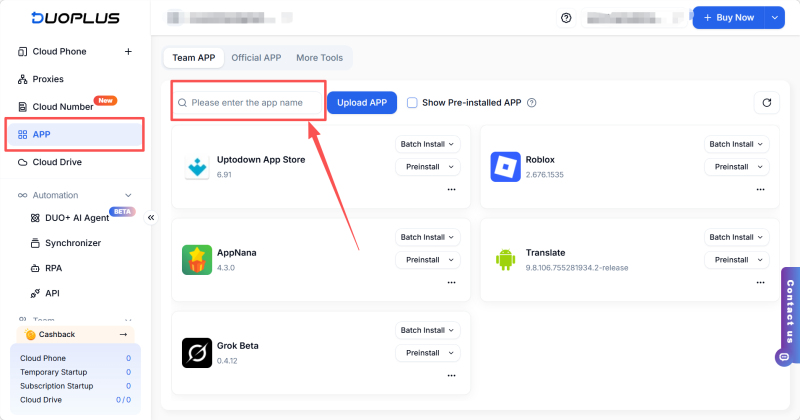Click the refresh icon in app list
Image resolution: width=800 pixels, height=420 pixels.
point(766,102)
